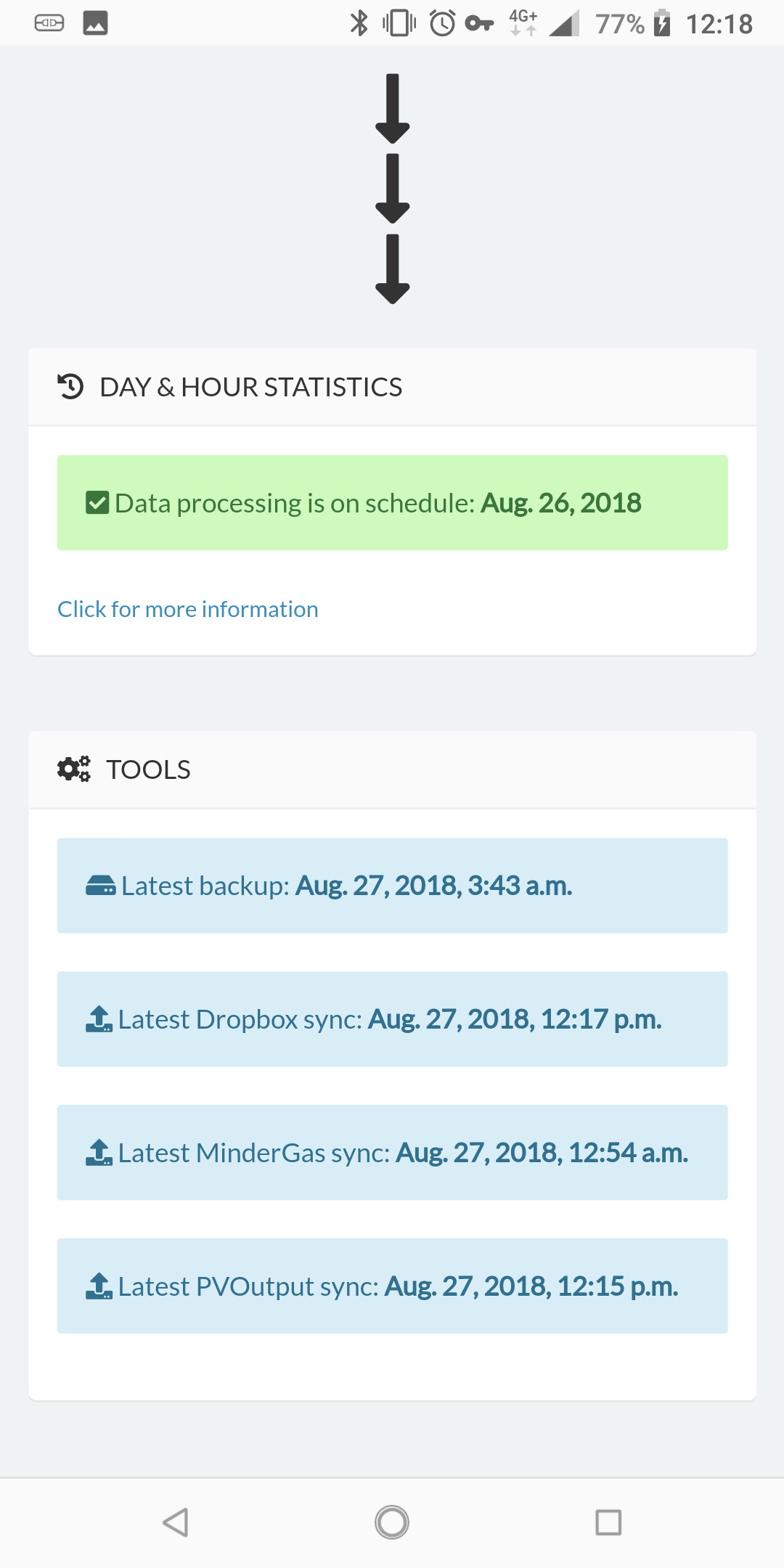
Task: Click the history clock icon beside Day & Hour Statistics
Action: click(70, 386)
